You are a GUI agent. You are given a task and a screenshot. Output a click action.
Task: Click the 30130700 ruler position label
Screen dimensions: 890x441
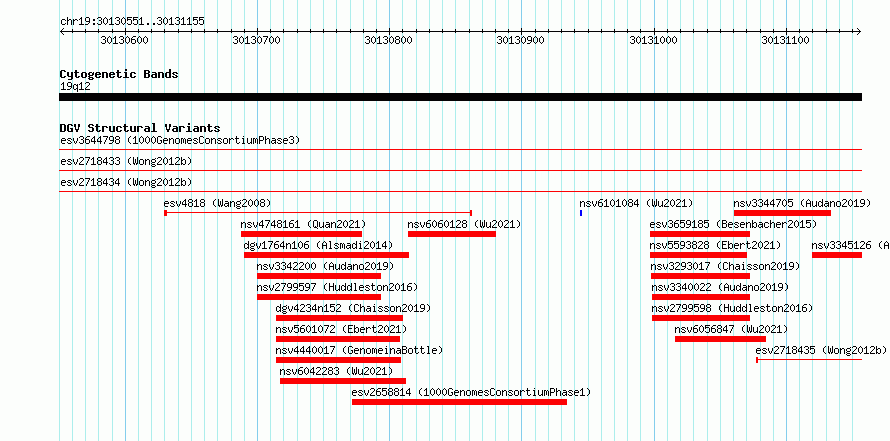pyautogui.click(x=257, y=40)
